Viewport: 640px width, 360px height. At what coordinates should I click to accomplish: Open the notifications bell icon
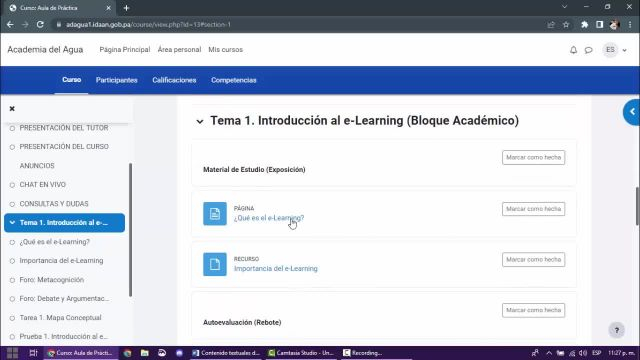click(x=573, y=50)
